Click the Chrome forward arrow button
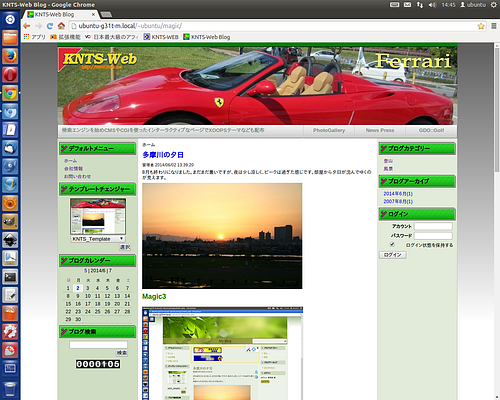Screen dimensions: 500x400 click(38, 26)
